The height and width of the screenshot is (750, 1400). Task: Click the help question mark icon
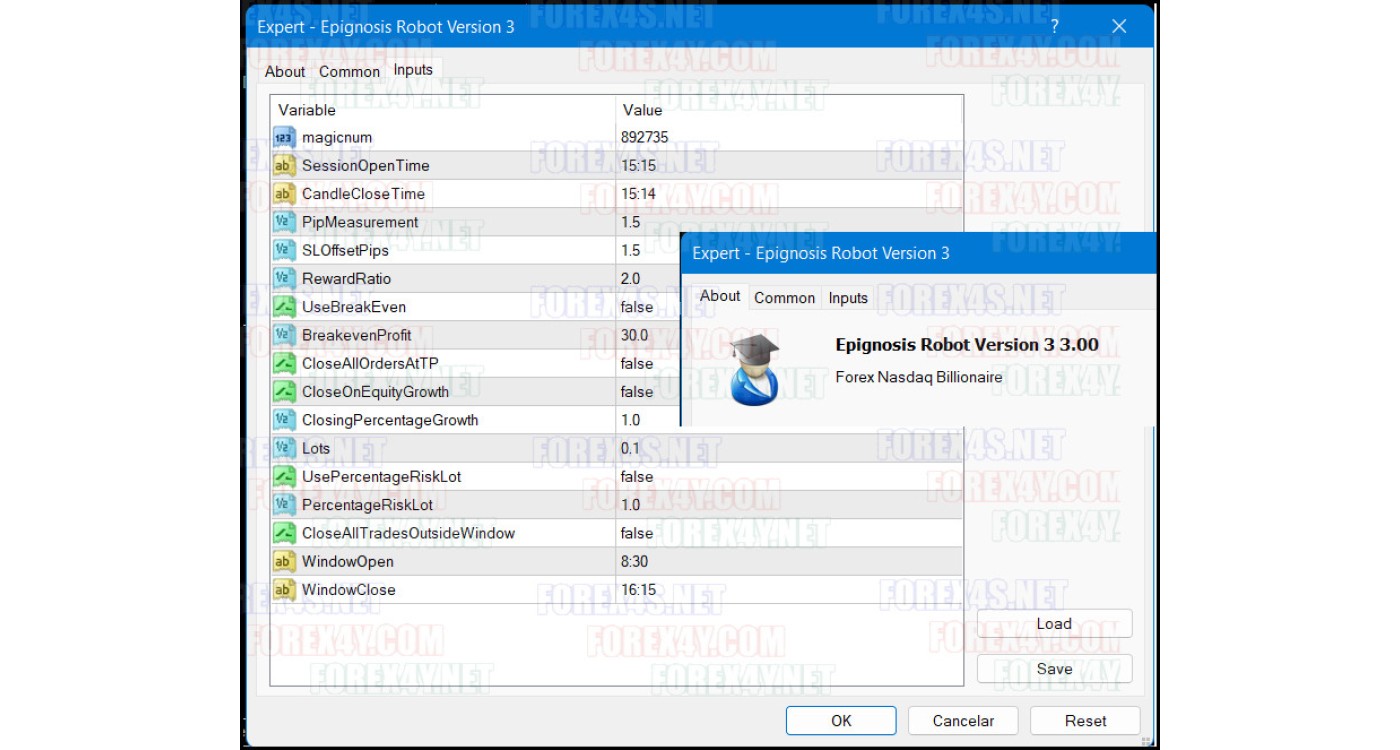(1053, 27)
